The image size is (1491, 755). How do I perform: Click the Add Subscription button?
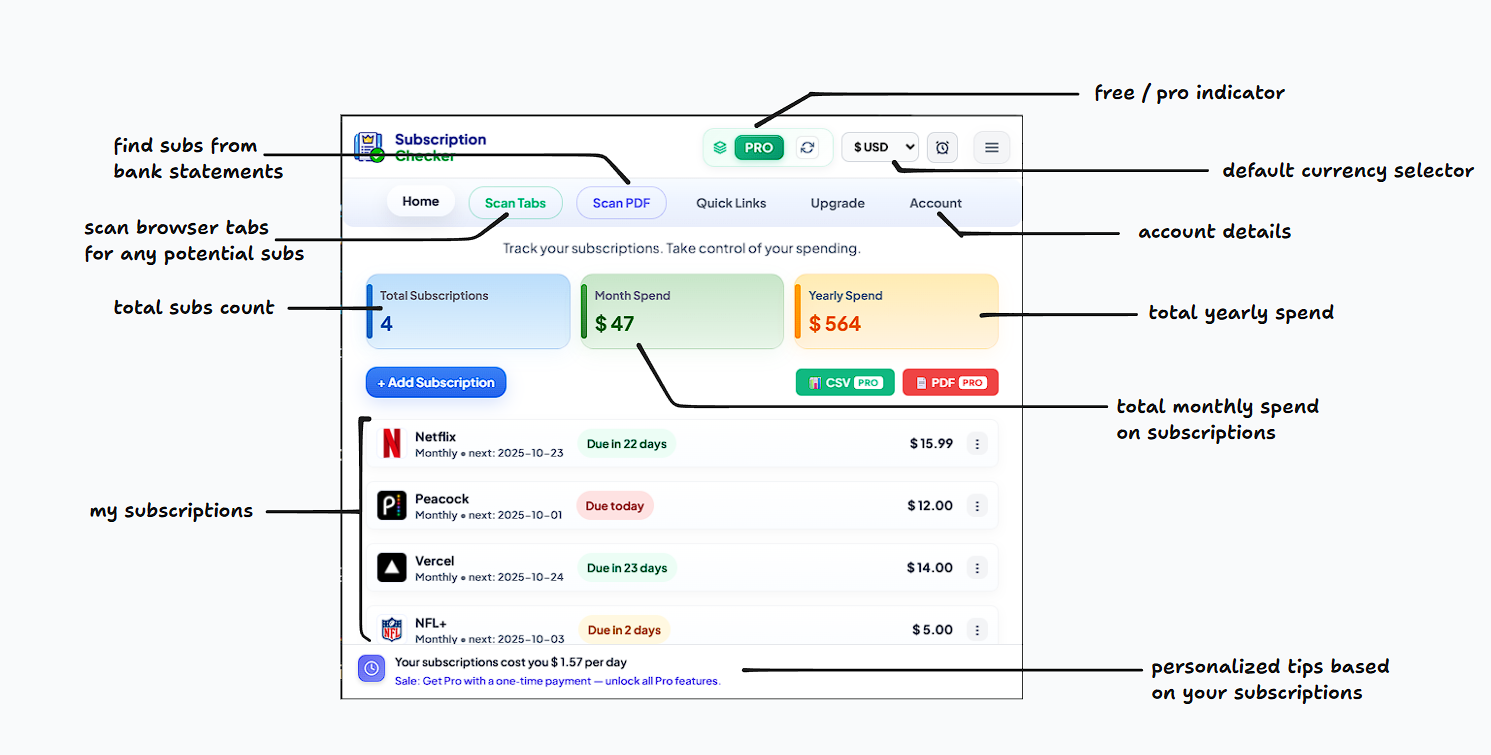pyautogui.click(x=436, y=382)
